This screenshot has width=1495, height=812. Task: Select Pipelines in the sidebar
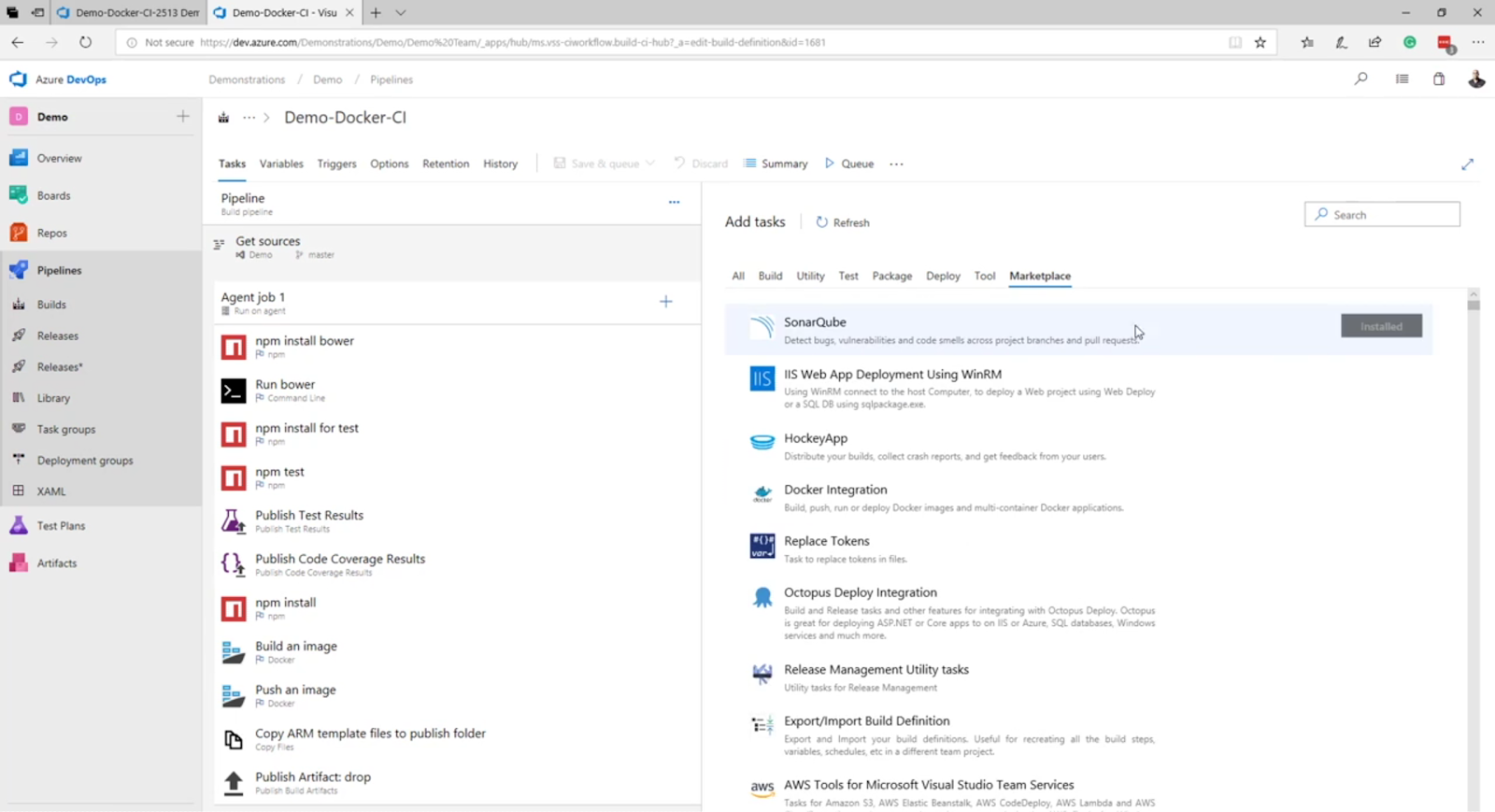click(59, 270)
